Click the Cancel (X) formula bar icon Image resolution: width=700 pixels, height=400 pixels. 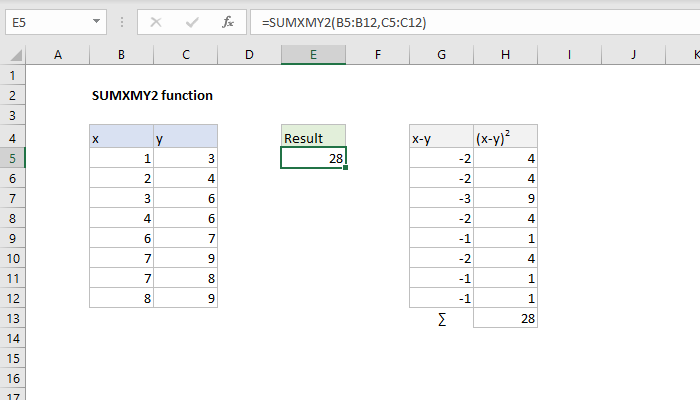[156, 22]
